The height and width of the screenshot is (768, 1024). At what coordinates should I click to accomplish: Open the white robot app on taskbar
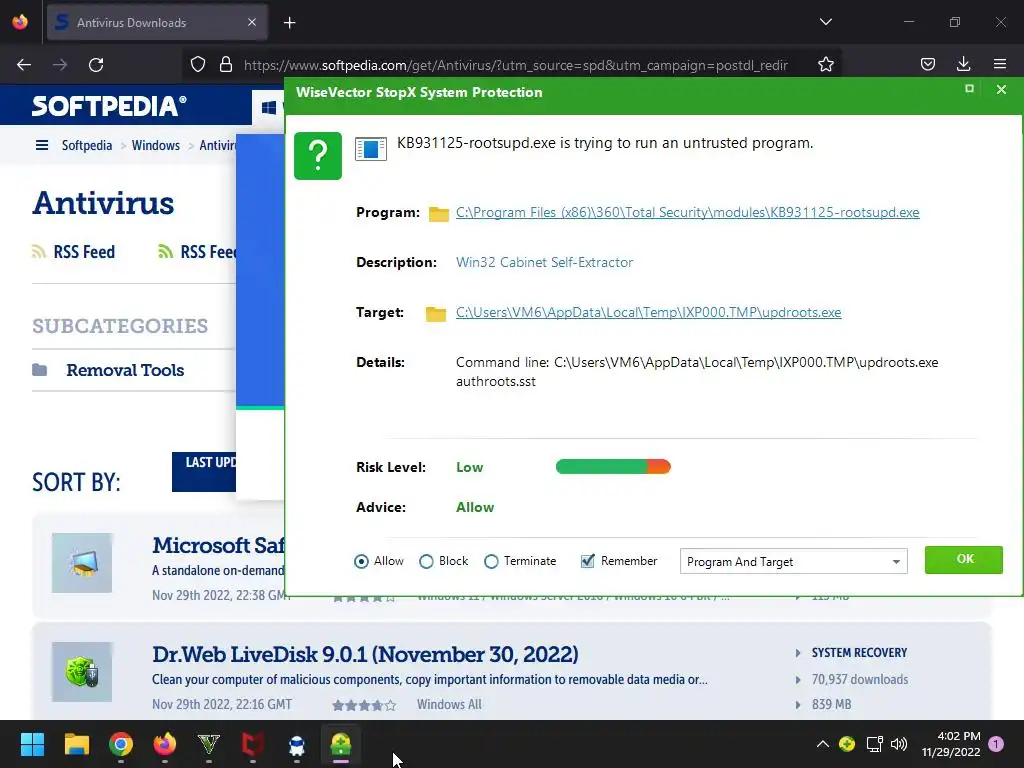(x=297, y=744)
